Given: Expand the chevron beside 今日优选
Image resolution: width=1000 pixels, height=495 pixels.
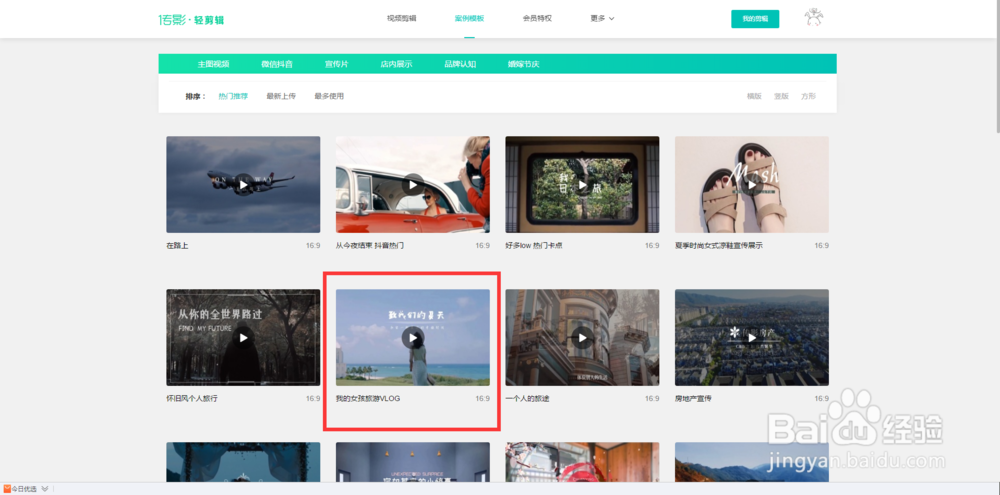Looking at the screenshot, I should pos(45,489).
